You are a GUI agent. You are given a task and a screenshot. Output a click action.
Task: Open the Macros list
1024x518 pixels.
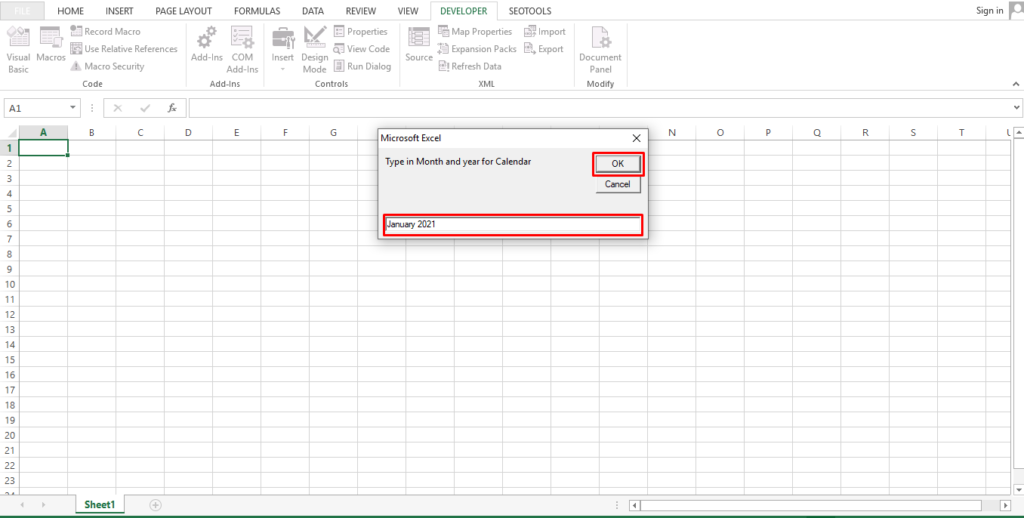point(51,46)
